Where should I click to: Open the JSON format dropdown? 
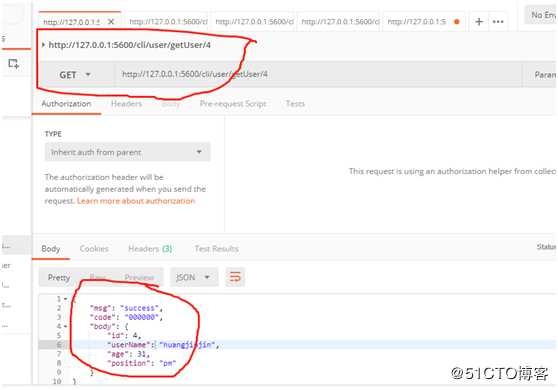194,277
